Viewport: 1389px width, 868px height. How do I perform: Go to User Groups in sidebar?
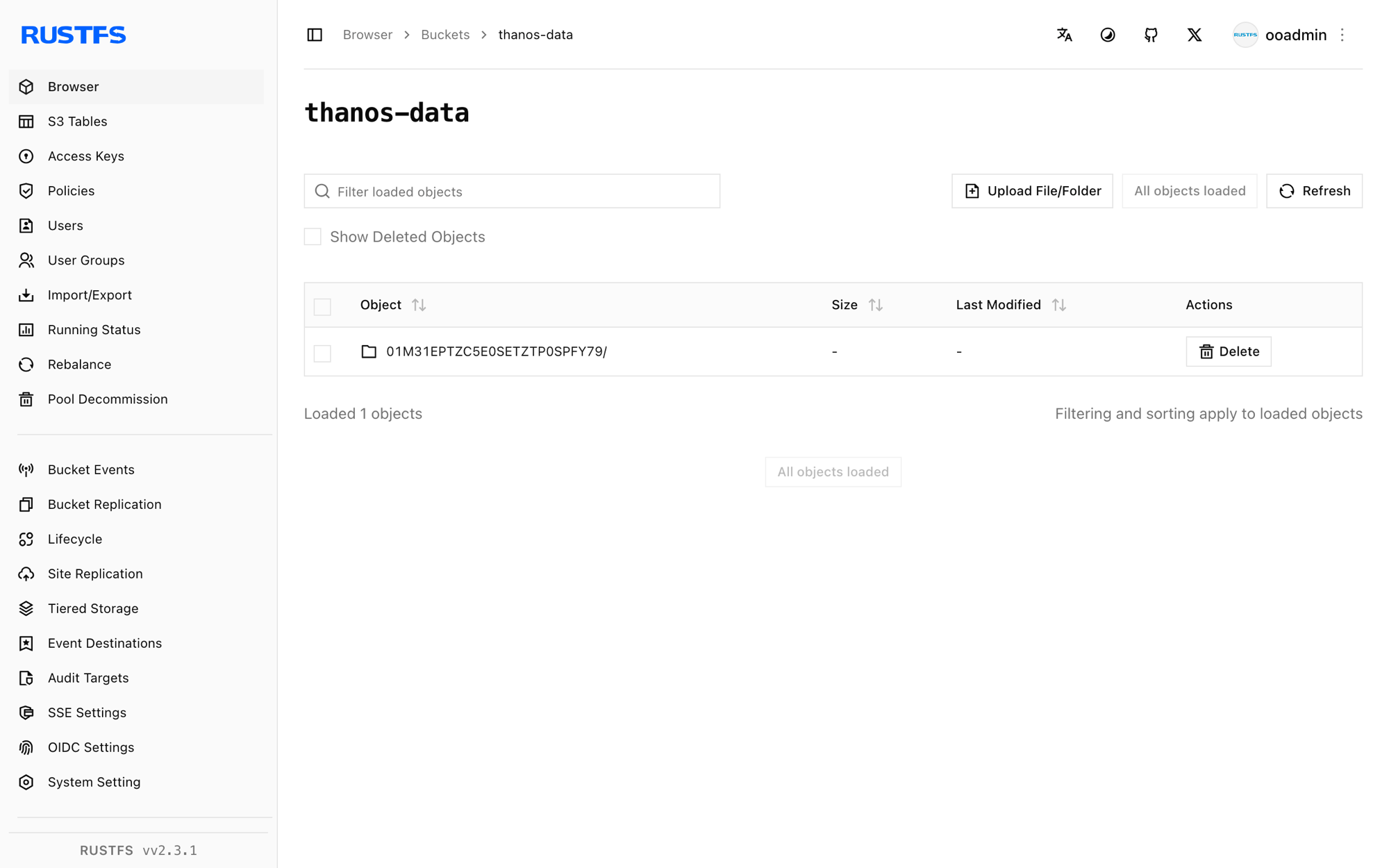[136, 260]
